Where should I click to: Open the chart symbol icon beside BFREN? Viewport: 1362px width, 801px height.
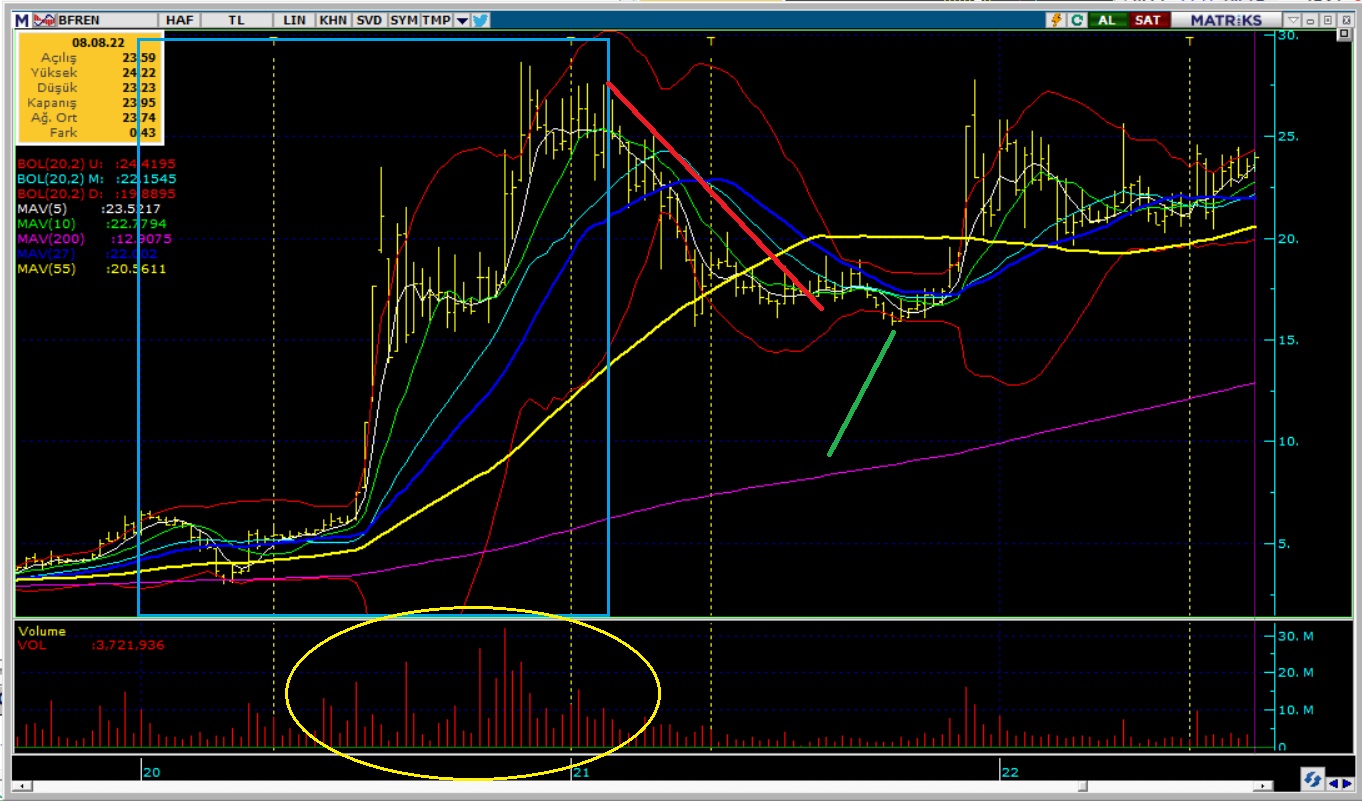[44, 20]
